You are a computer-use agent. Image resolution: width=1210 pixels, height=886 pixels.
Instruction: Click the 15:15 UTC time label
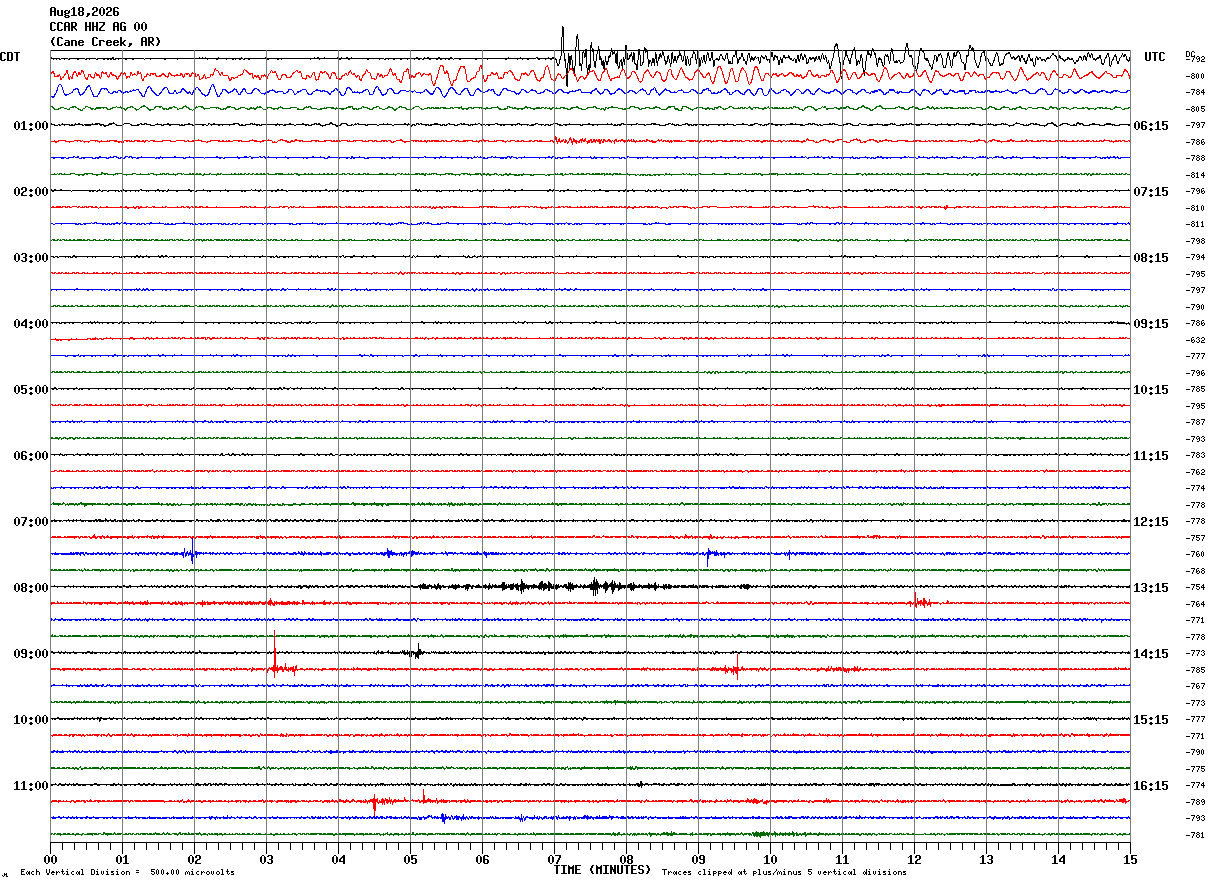[x=1151, y=720]
